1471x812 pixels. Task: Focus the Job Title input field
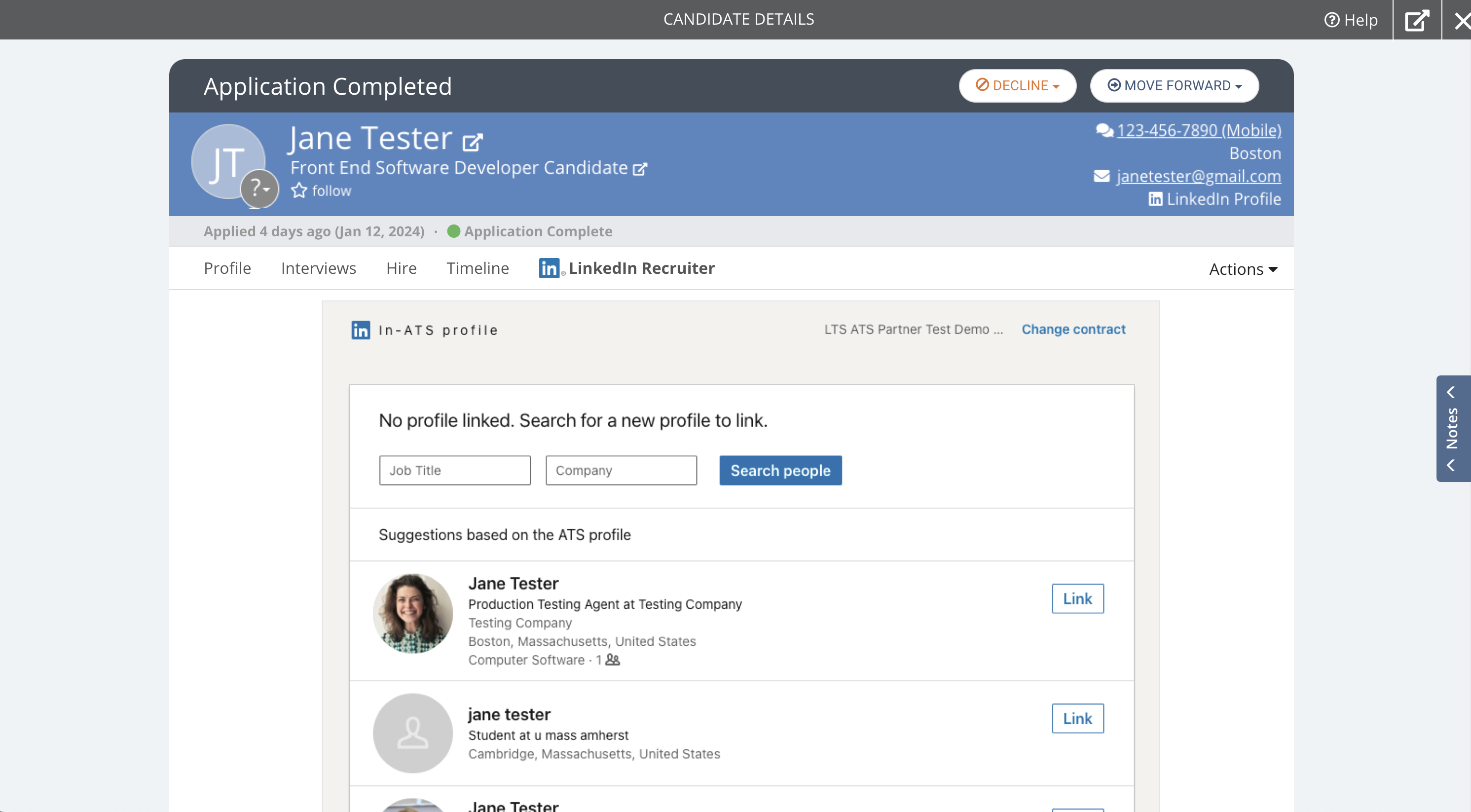click(454, 471)
